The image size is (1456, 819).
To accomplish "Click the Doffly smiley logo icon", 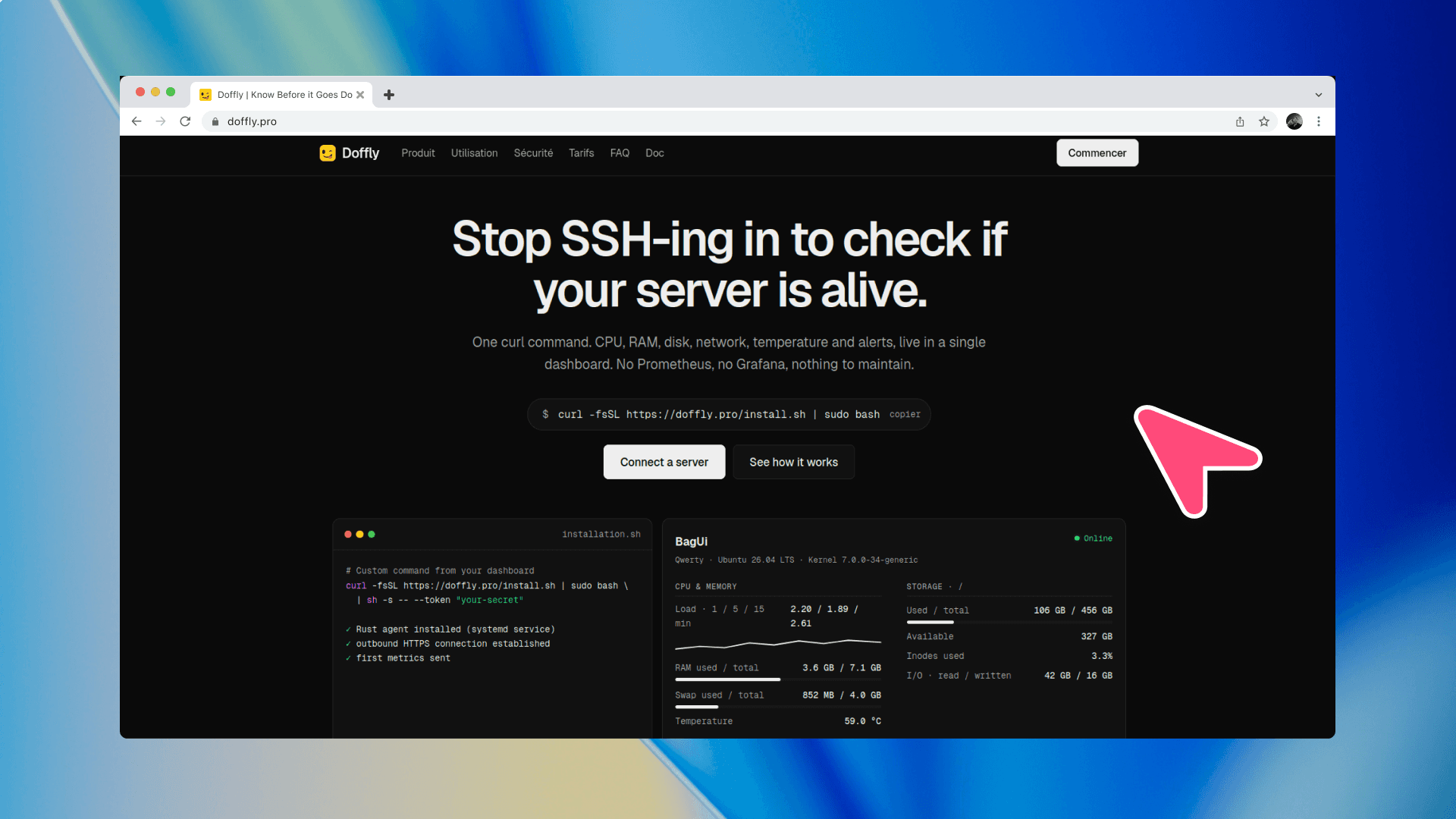I will click(x=328, y=153).
